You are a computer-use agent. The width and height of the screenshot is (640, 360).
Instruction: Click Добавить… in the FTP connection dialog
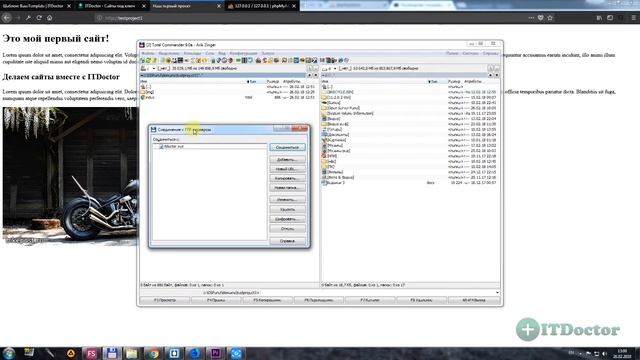[287, 160]
